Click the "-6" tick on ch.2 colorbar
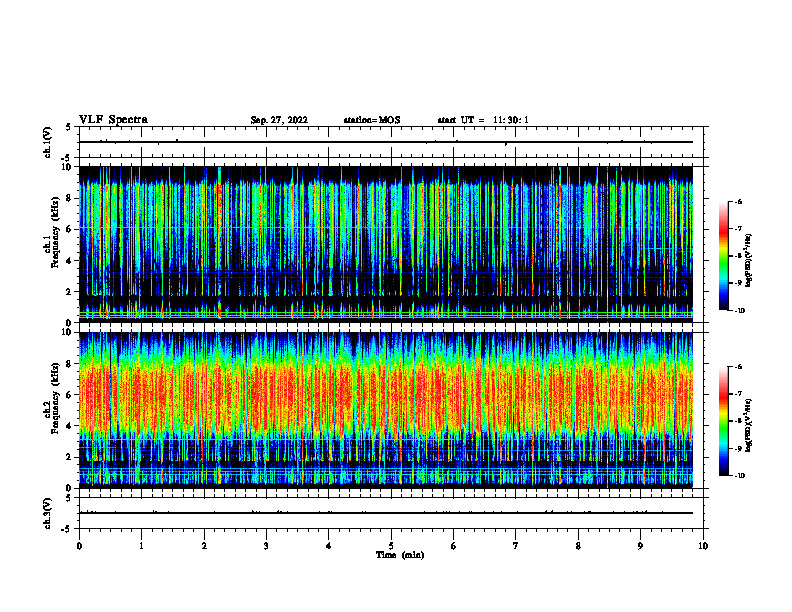This screenshot has height=612, width=792. 737,367
